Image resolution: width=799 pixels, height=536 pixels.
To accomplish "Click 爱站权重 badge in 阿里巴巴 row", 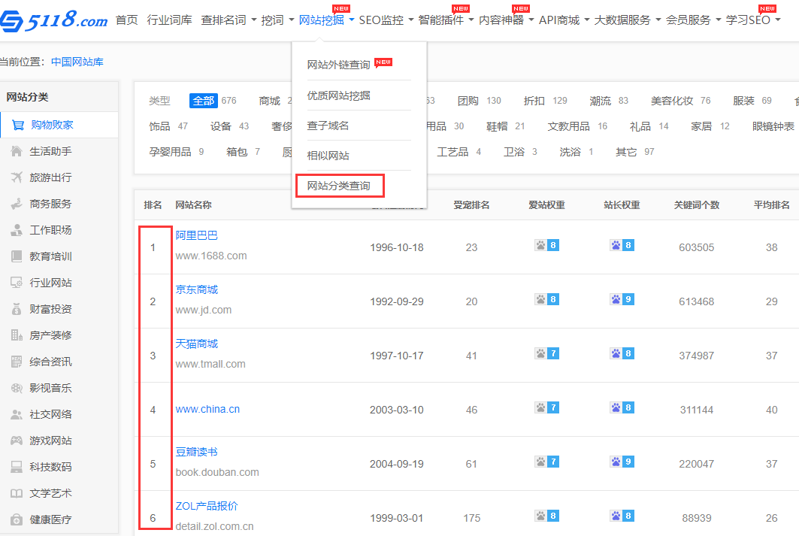I will click(547, 245).
